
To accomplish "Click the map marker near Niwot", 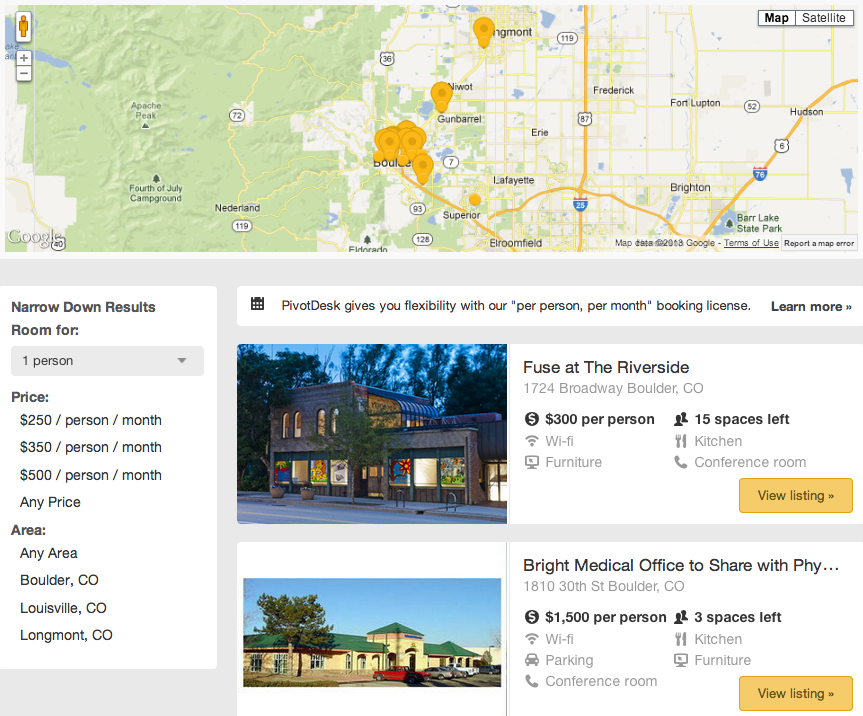I will pyautogui.click(x=441, y=96).
